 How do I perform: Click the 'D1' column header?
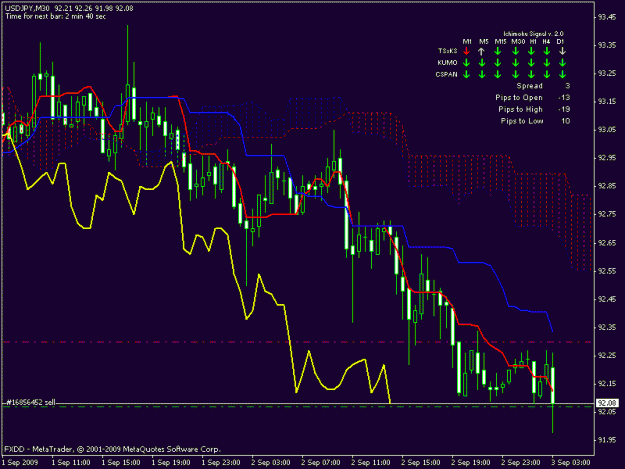coord(560,41)
